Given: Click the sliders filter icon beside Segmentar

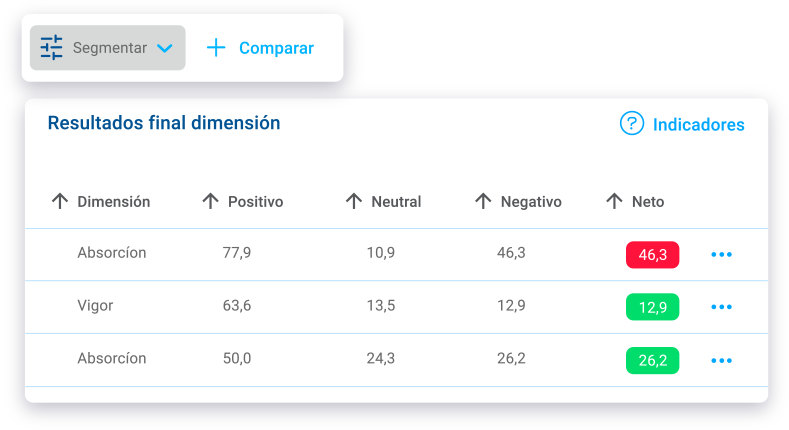Looking at the screenshot, I should coord(51,48).
